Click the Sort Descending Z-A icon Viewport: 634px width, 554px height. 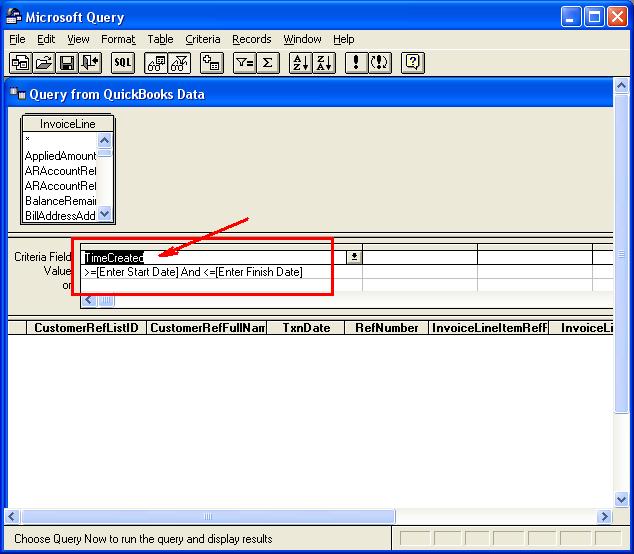[324, 63]
